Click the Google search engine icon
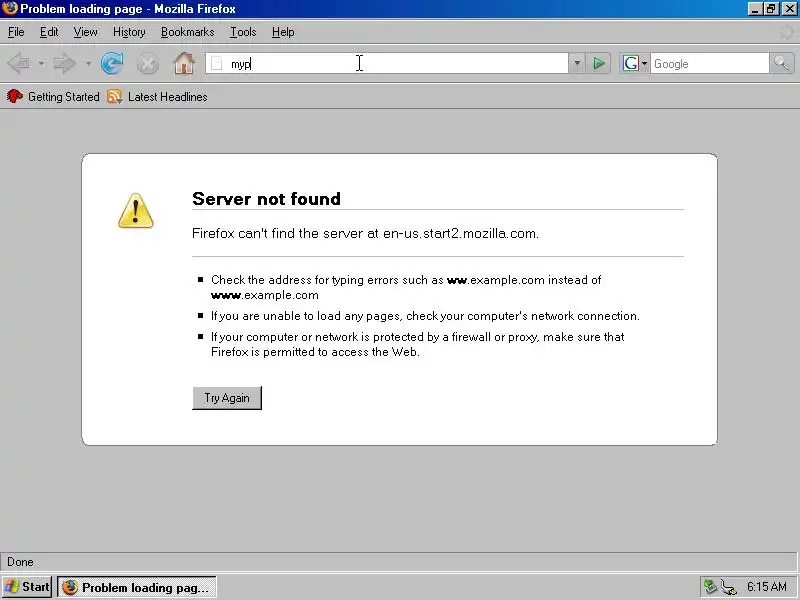The height and width of the screenshot is (600, 800). pos(631,64)
